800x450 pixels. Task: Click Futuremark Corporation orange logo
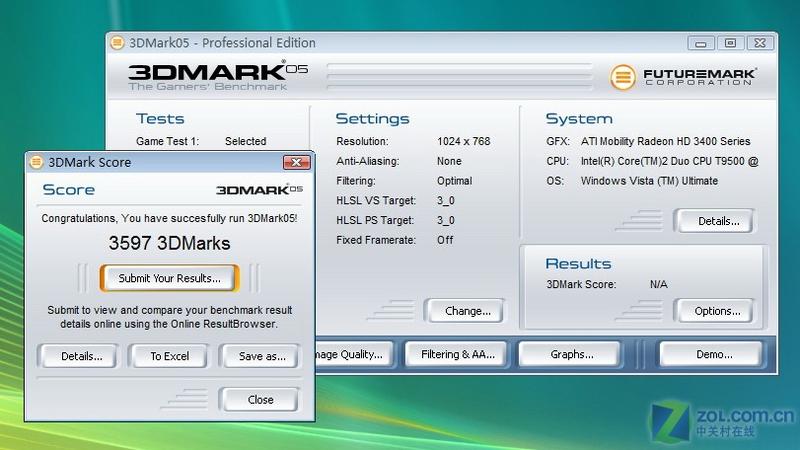(622, 77)
